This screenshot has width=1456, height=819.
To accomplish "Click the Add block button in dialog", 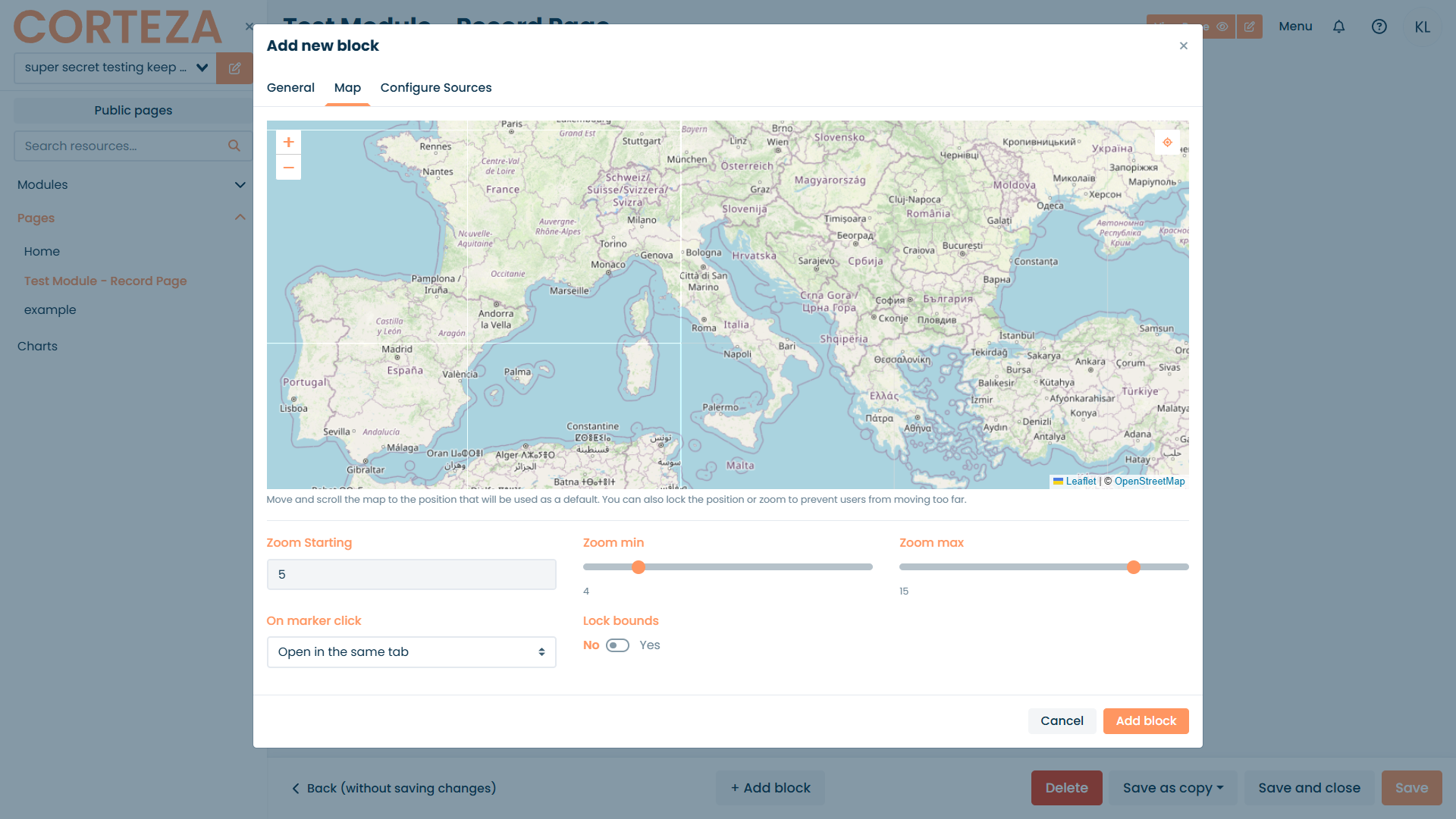I will [x=1146, y=721].
